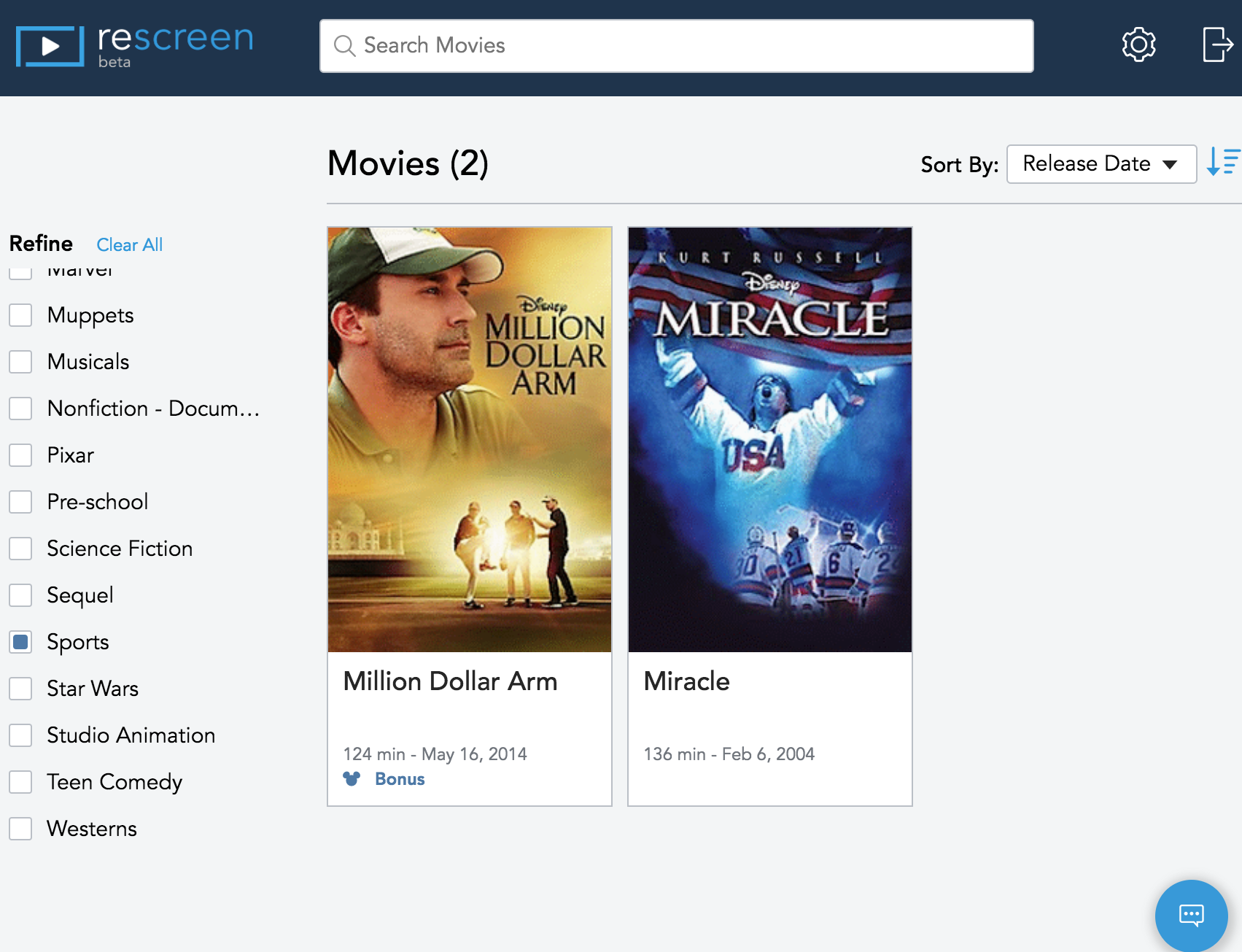The height and width of the screenshot is (952, 1242).
Task: Check the Westerns filter
Action: coord(20,829)
